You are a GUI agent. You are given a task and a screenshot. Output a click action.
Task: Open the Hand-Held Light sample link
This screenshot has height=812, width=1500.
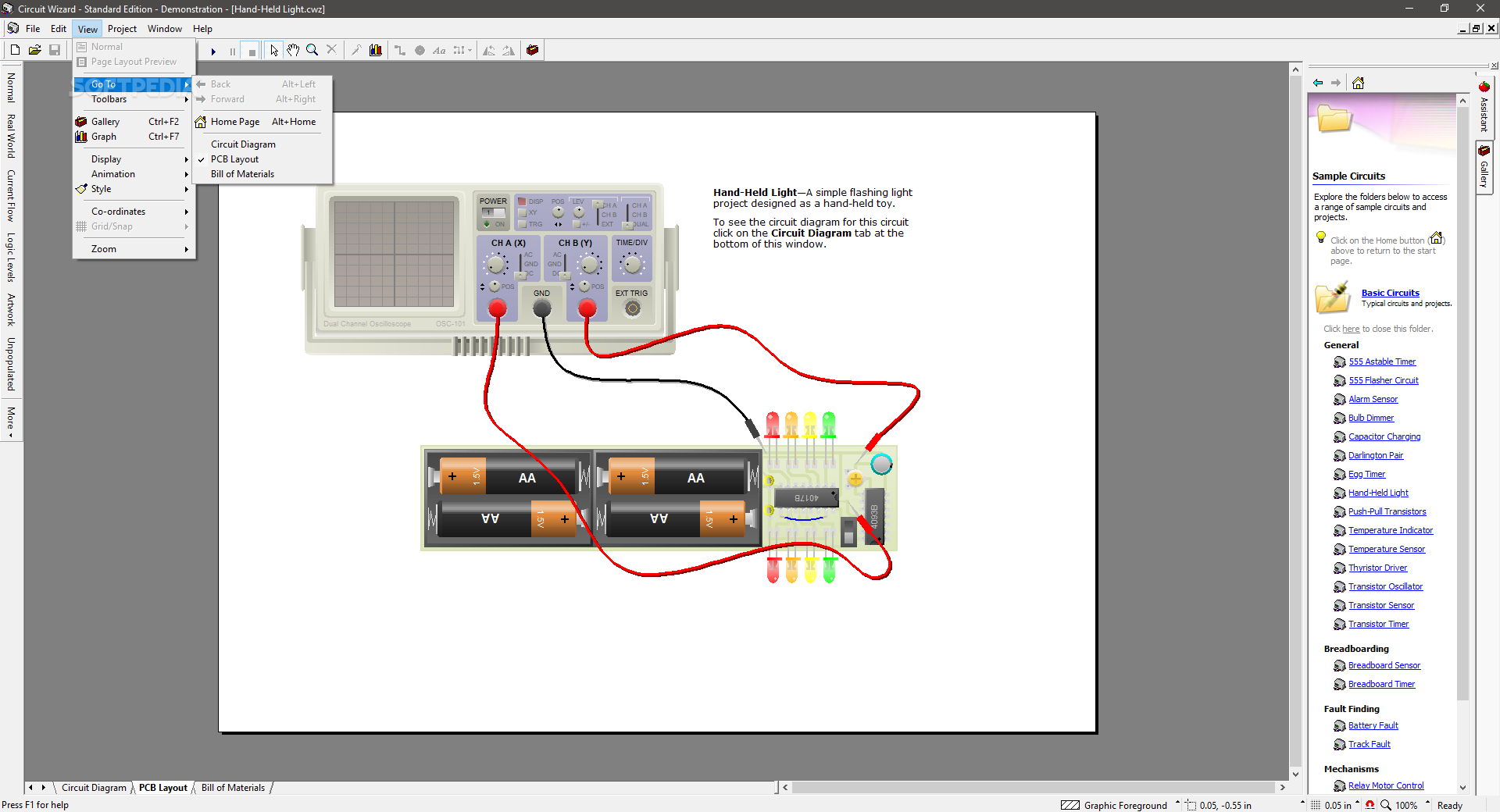[1378, 493]
